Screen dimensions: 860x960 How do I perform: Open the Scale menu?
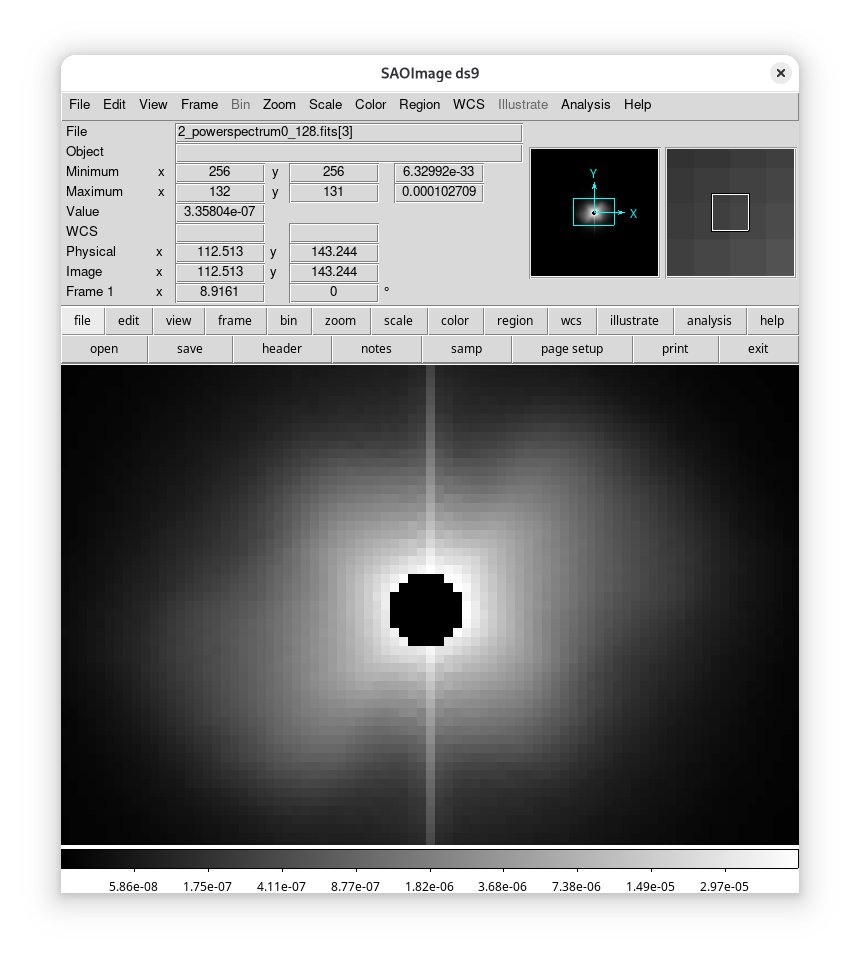coord(325,104)
